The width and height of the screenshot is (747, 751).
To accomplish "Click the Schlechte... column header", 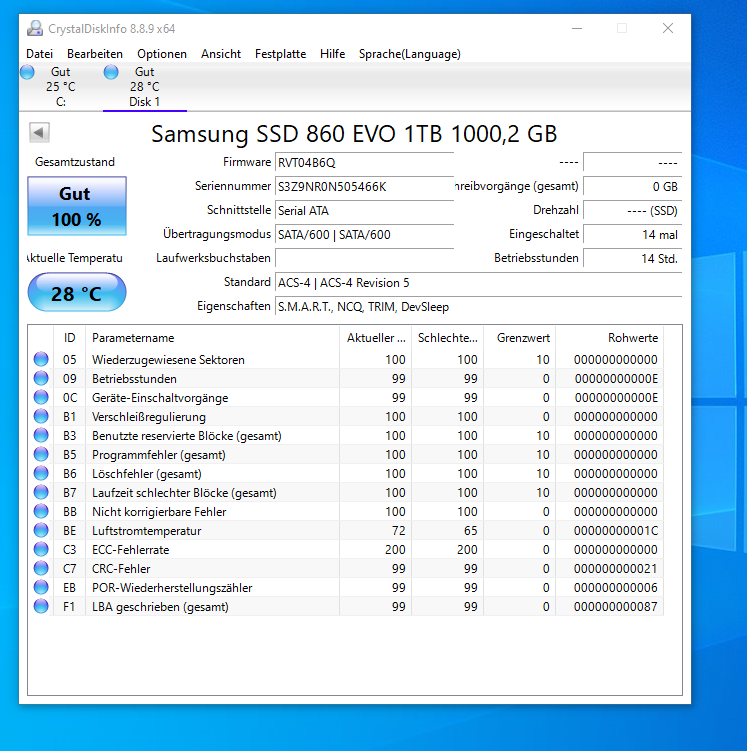I will point(448,338).
